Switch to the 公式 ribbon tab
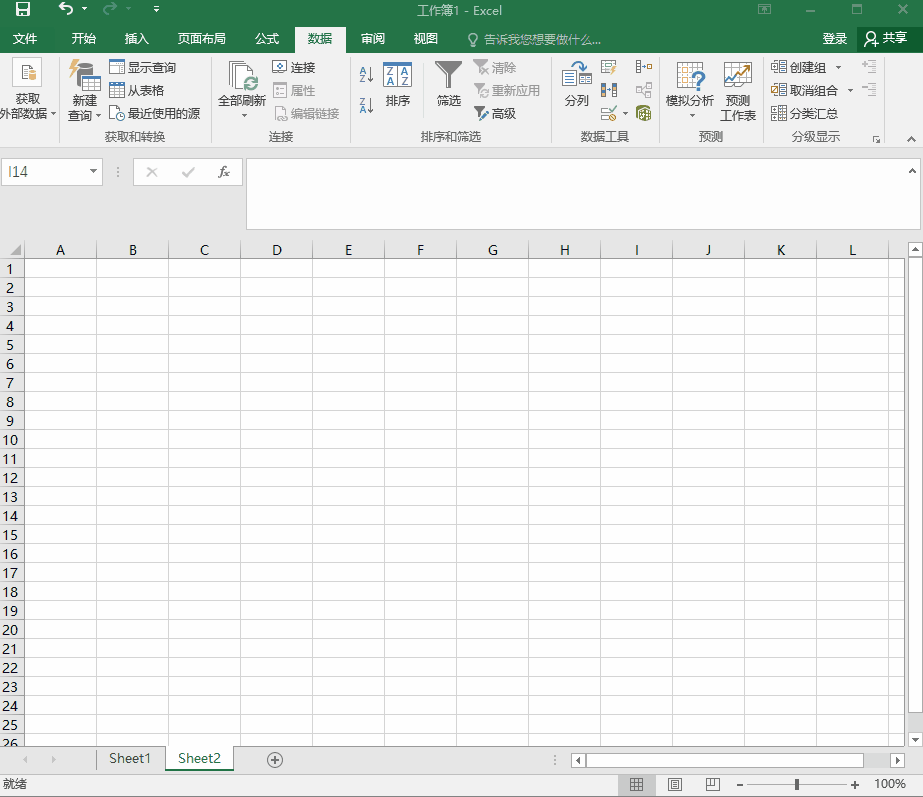923x797 pixels. click(267, 39)
